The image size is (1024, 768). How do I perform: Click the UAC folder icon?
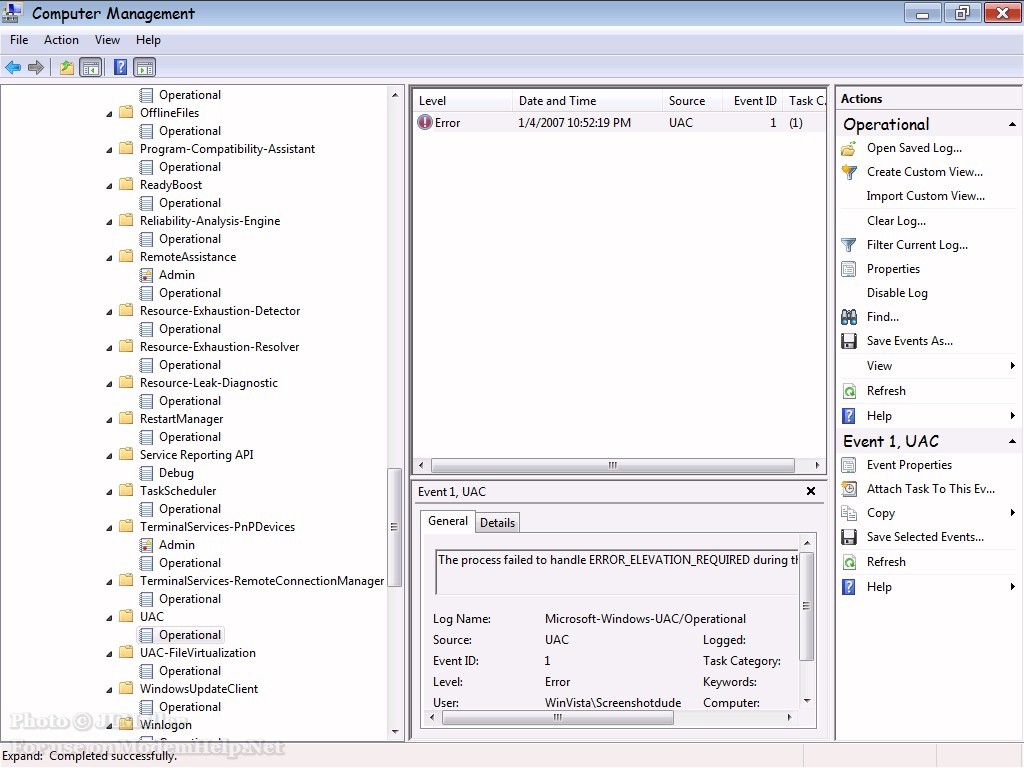[126, 616]
